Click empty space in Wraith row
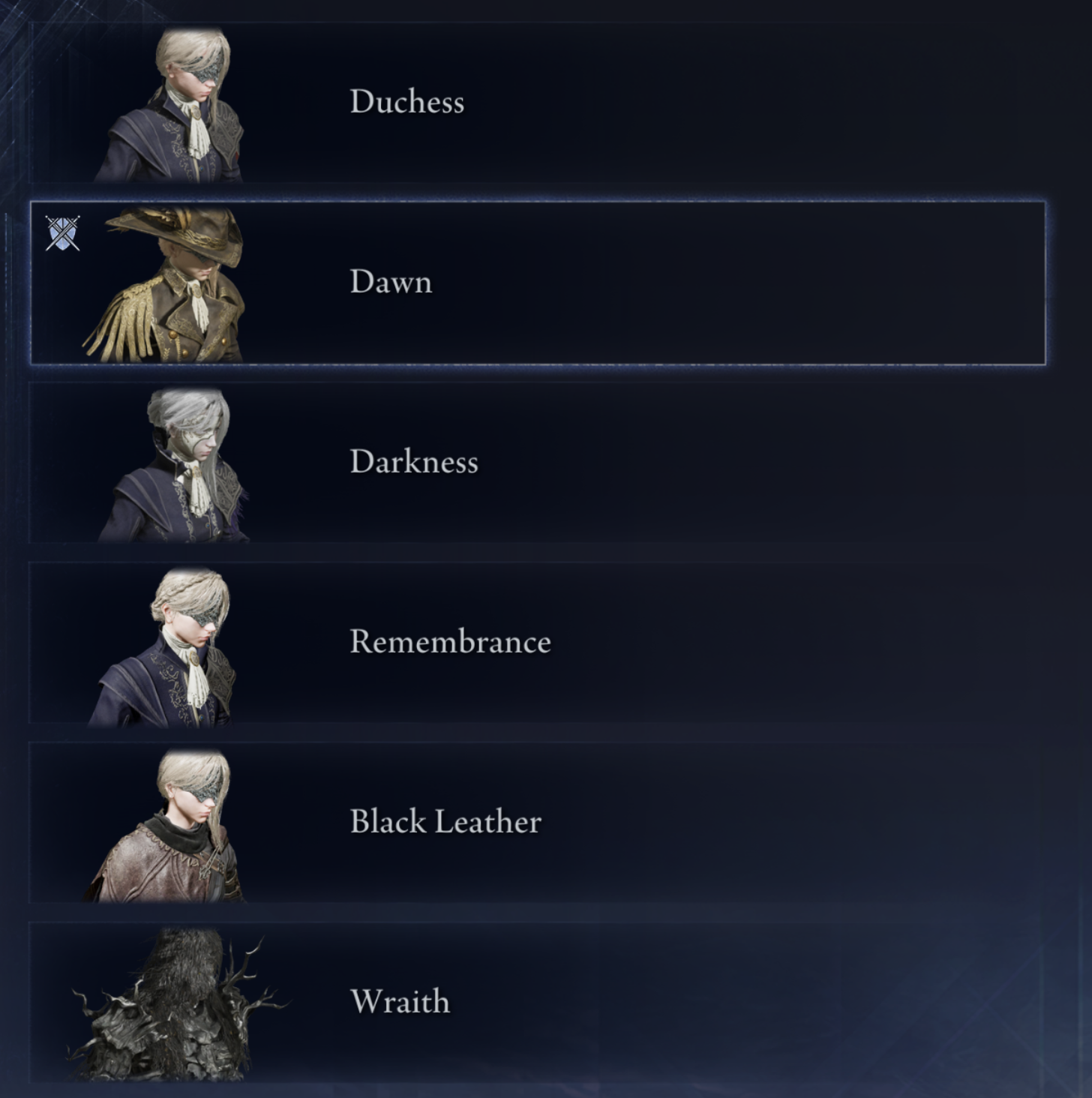This screenshot has height=1098, width=1092. pyautogui.click(x=750, y=1003)
